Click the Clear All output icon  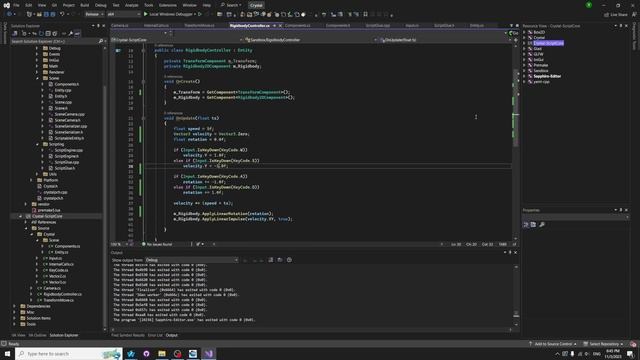coord(271,260)
